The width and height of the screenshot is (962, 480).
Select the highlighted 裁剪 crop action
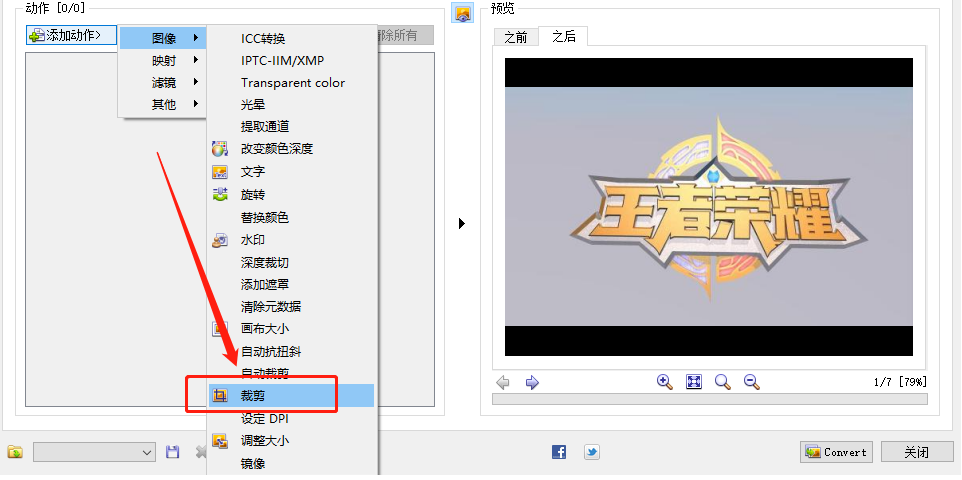[291, 395]
